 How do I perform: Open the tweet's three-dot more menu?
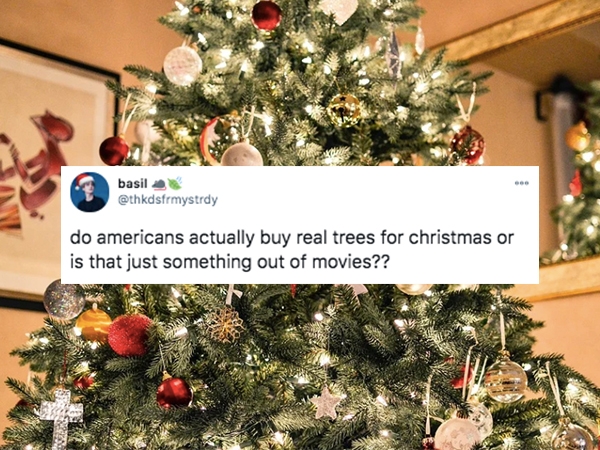[522, 183]
